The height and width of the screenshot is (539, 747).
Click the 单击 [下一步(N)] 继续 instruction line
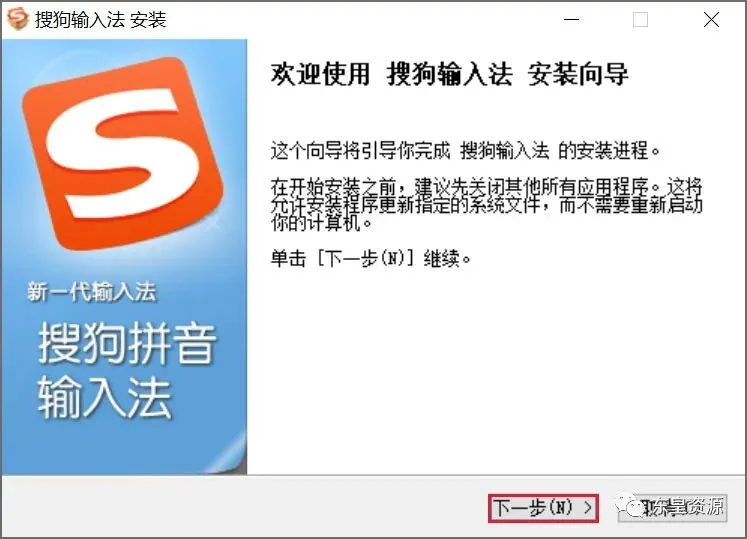click(x=371, y=259)
